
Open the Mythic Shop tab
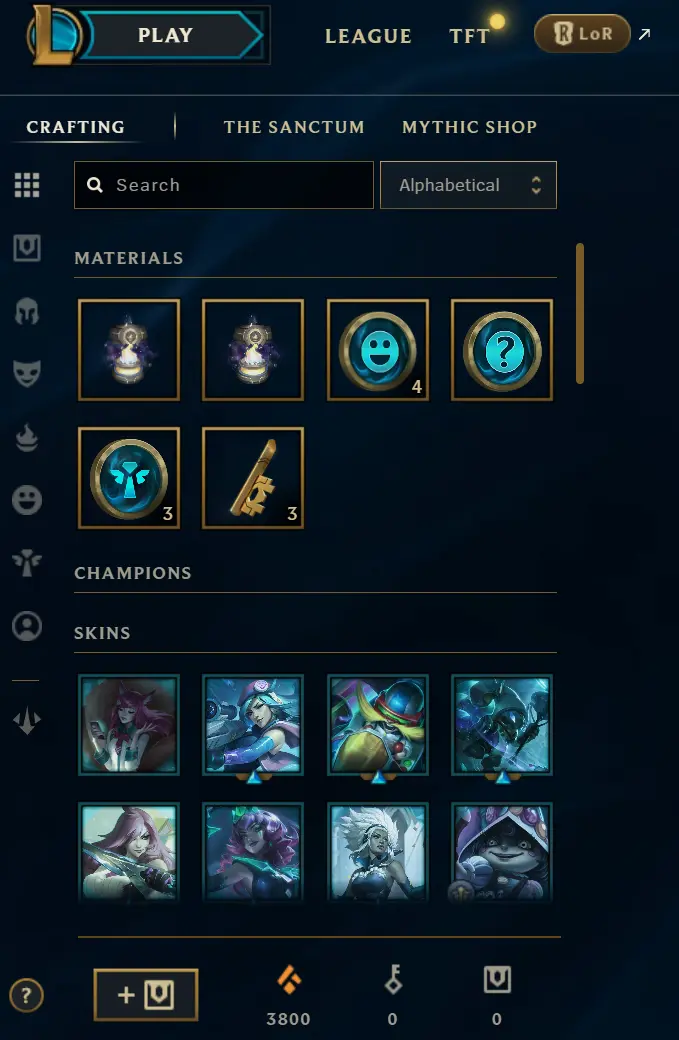tap(469, 127)
